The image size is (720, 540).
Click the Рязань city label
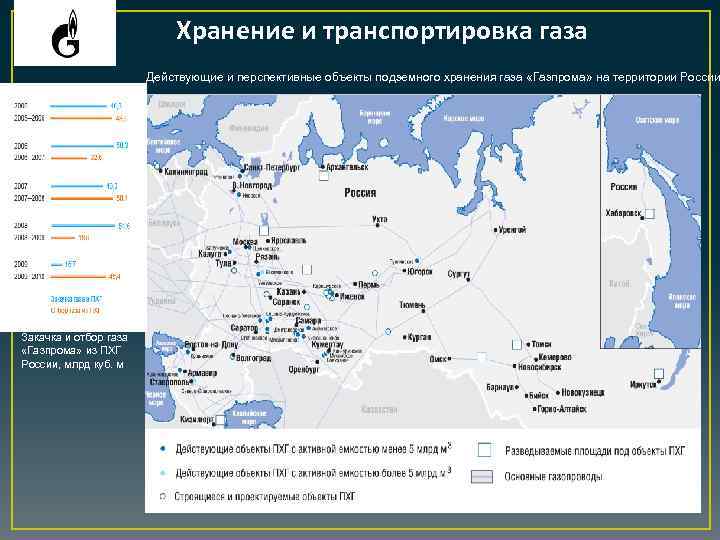tap(267, 257)
